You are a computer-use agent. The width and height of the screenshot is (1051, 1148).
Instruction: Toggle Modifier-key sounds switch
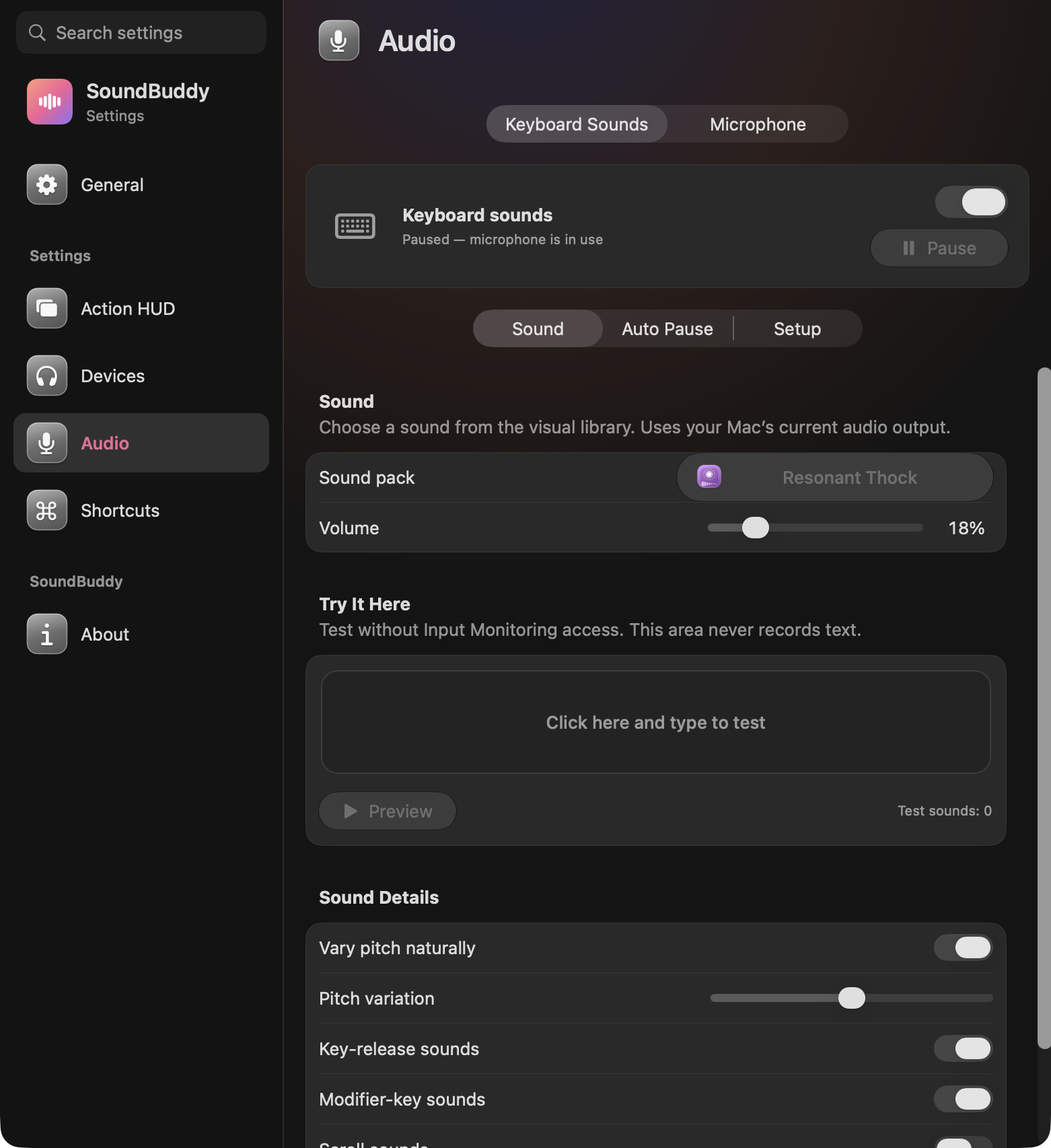(x=964, y=1099)
